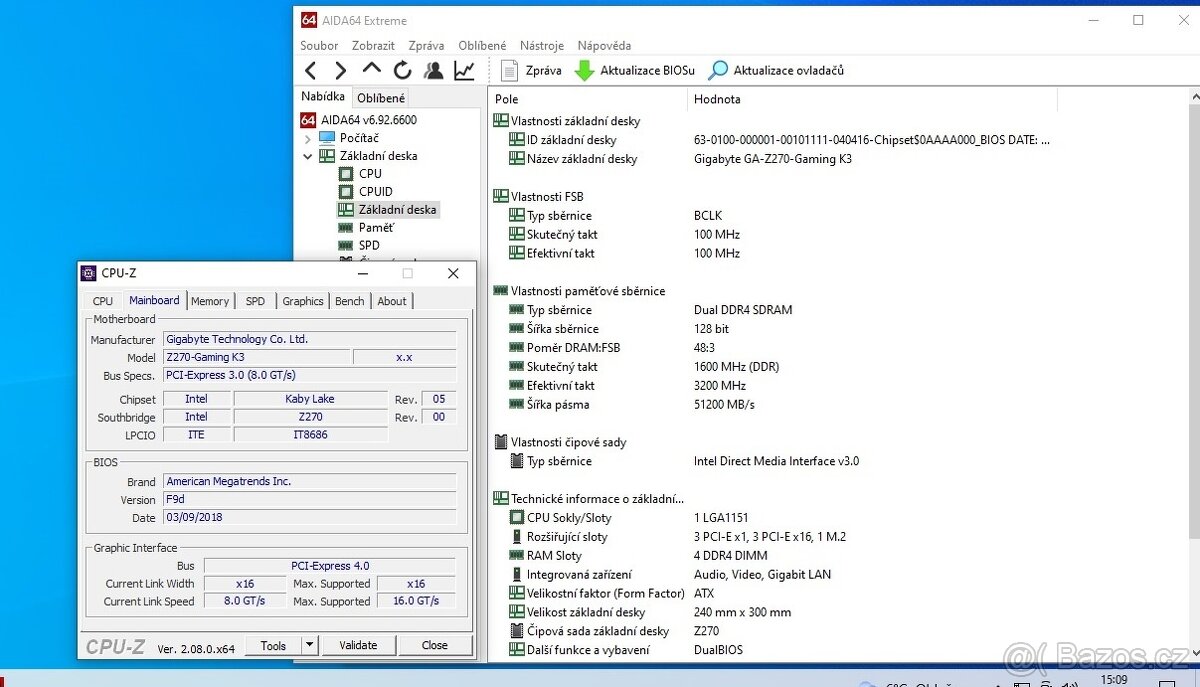Select the CPUID tree item
Viewport: 1200px width, 687px height.
375,191
